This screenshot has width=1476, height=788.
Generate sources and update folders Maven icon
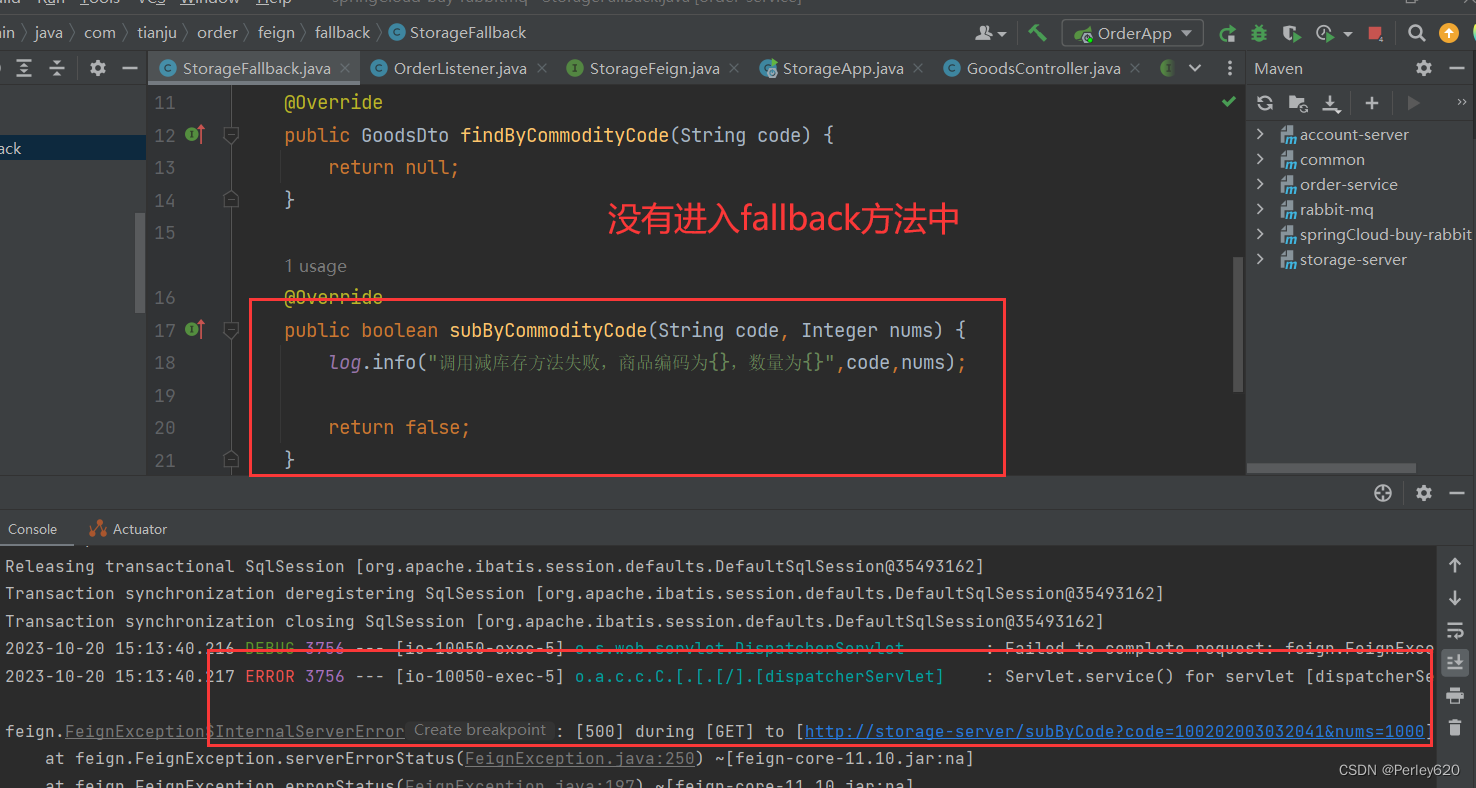1298,103
